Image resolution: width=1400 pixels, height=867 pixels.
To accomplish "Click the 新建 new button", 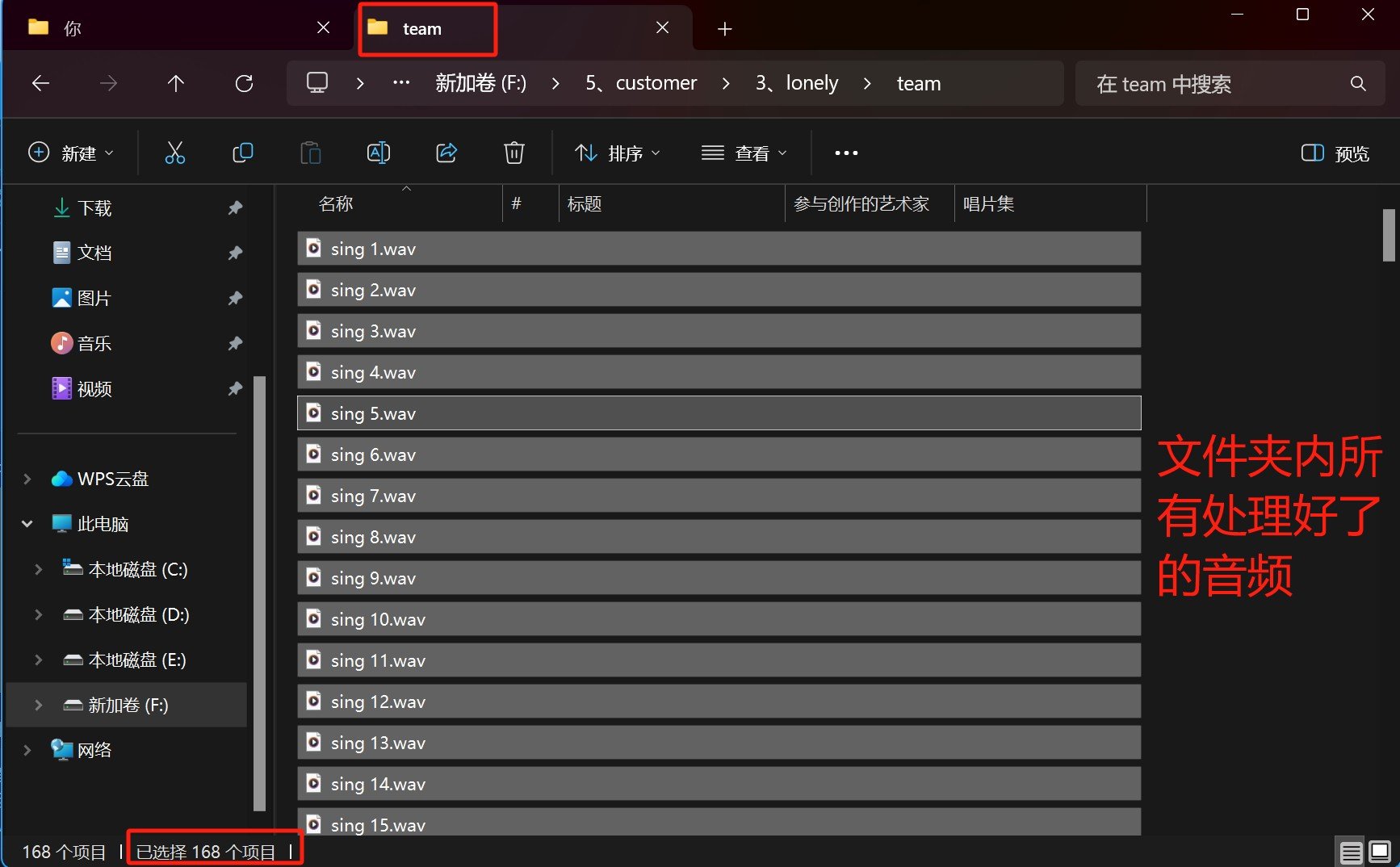I will tap(71, 153).
